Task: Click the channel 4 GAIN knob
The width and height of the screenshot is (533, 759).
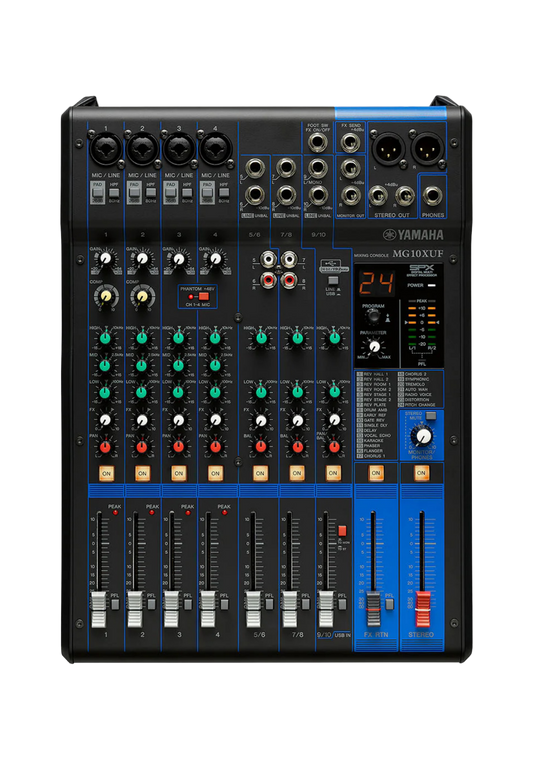Action: [x=215, y=259]
